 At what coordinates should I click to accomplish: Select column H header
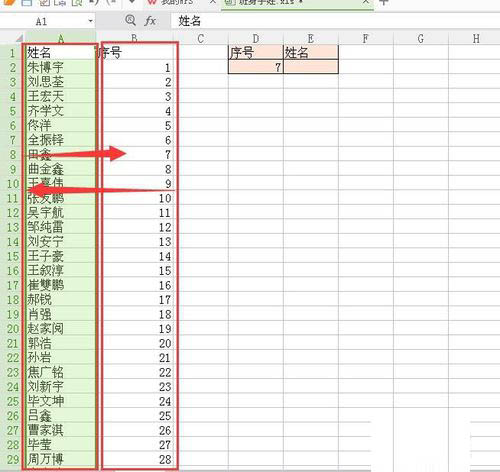pos(476,39)
